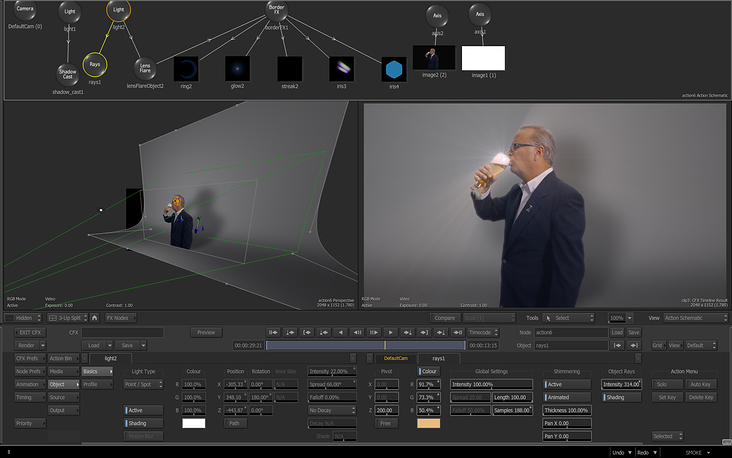Viewport: 732px width, 458px height.
Task: Select the light1 Light node
Action: [70, 12]
